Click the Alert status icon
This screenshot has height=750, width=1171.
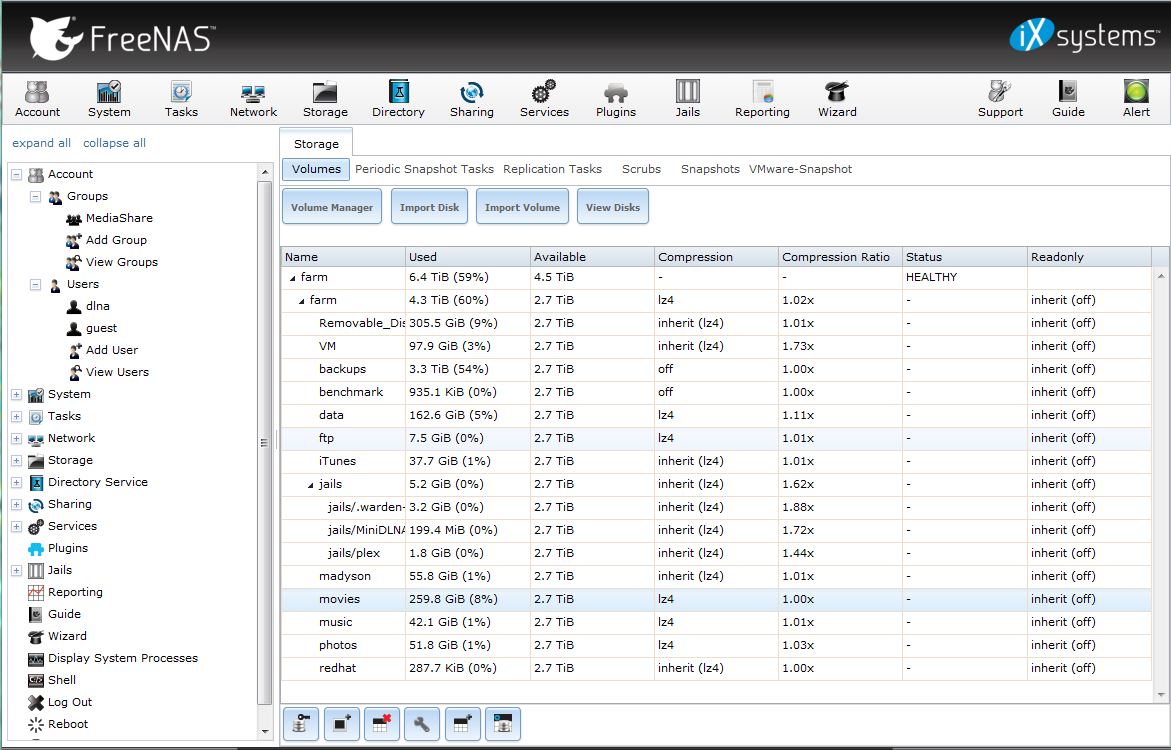pos(1136,99)
